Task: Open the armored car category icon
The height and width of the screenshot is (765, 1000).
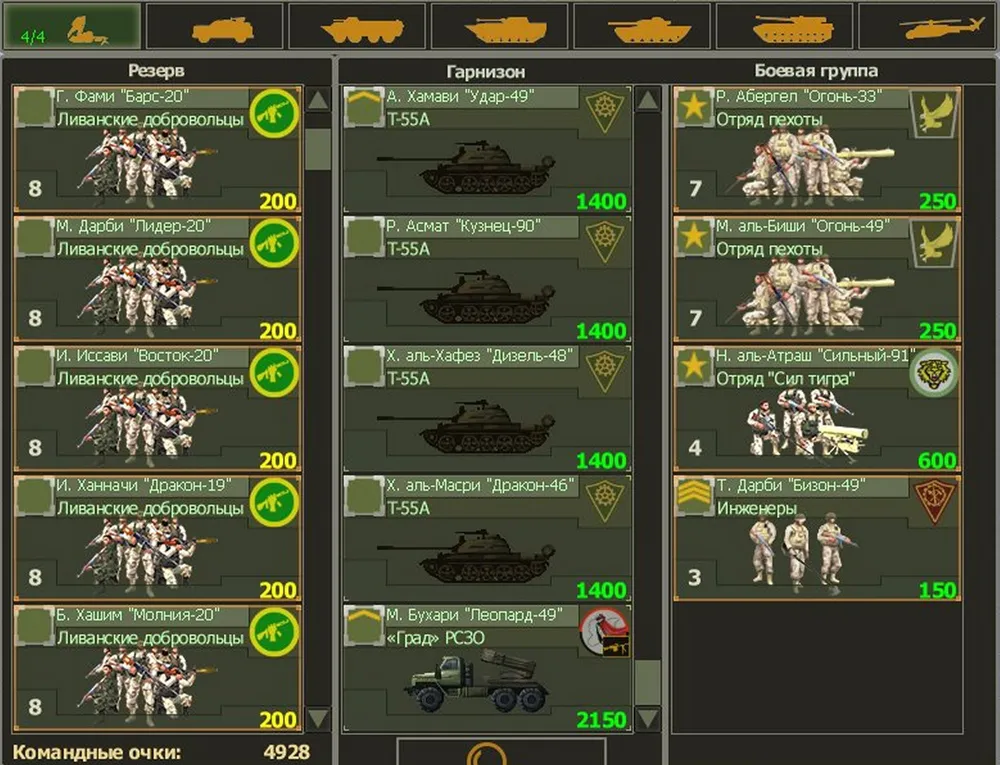Action: pyautogui.click(x=216, y=27)
